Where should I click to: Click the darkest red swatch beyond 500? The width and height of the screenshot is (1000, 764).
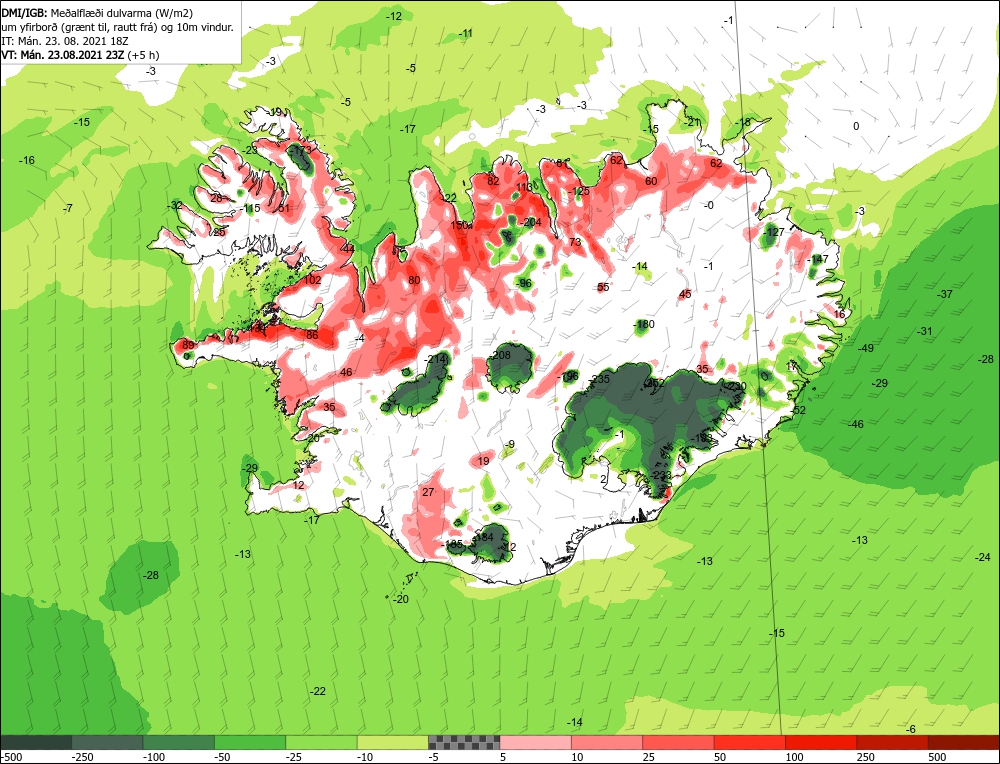coord(964,742)
